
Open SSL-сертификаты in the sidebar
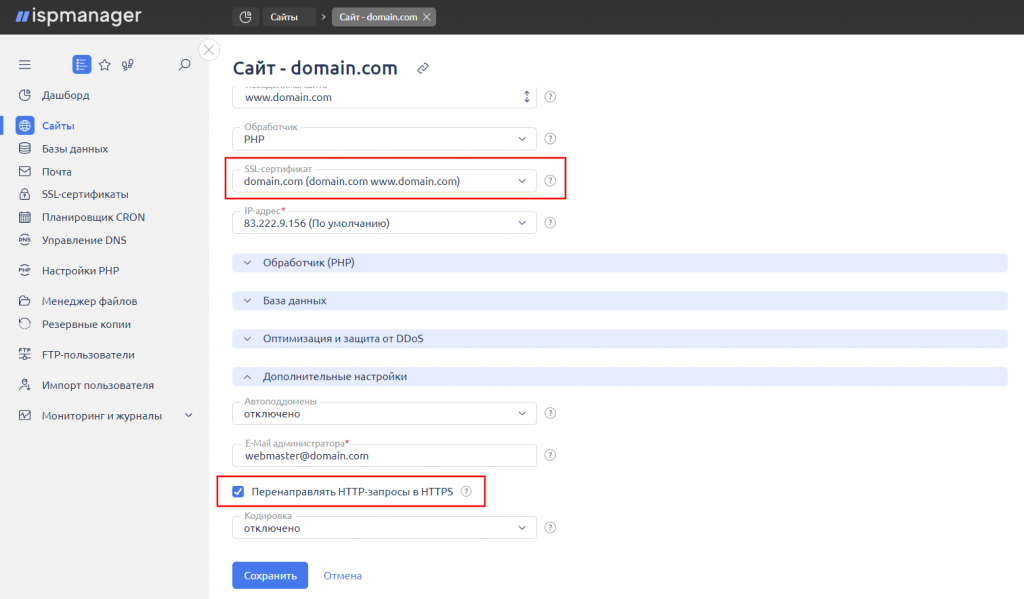pyautogui.click(x=85, y=194)
